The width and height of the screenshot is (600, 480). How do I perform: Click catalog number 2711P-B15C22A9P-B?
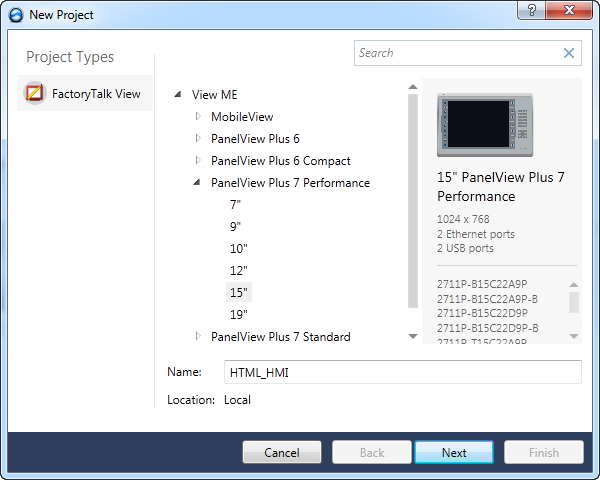coord(488,299)
